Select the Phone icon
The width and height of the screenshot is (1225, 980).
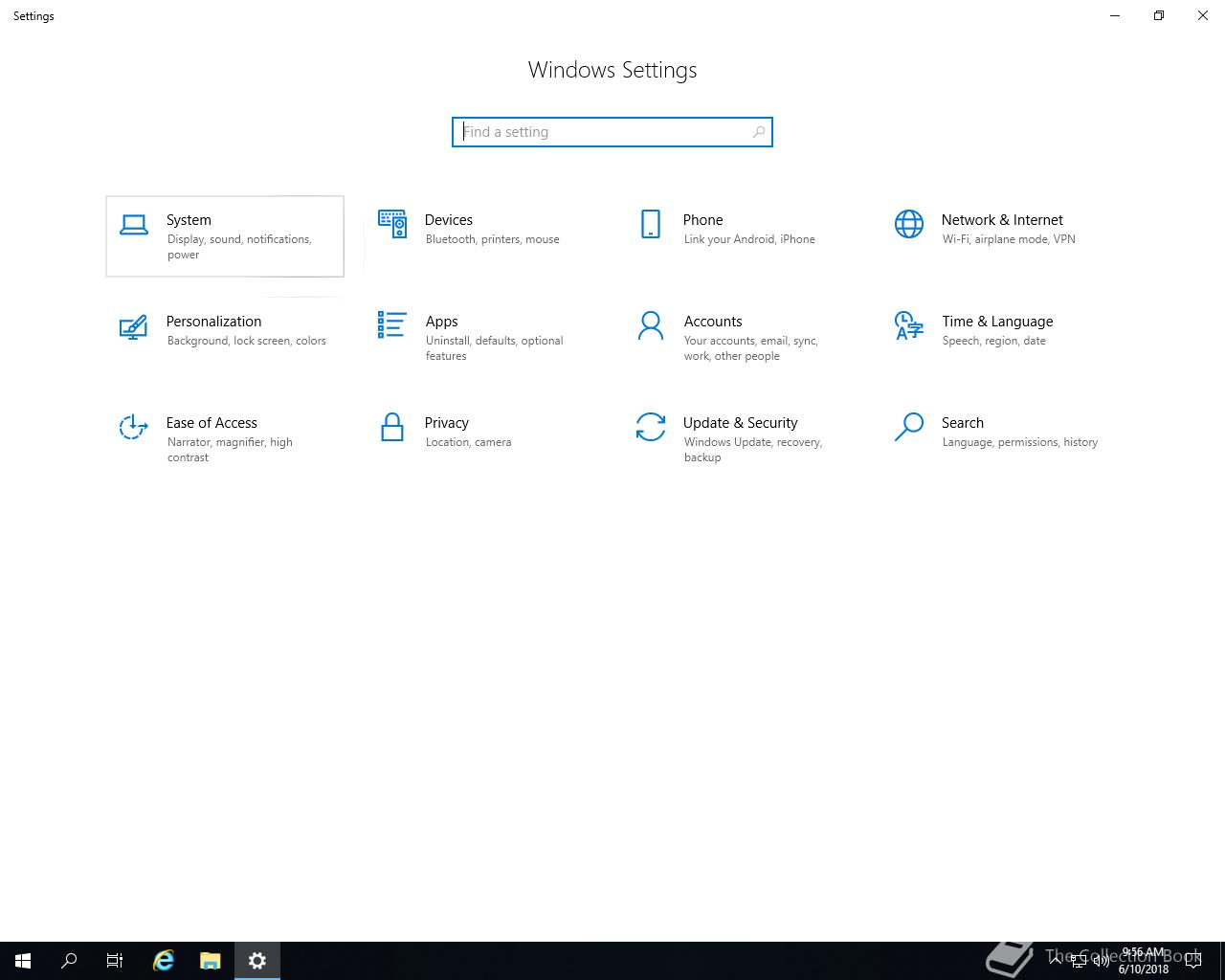click(x=651, y=224)
